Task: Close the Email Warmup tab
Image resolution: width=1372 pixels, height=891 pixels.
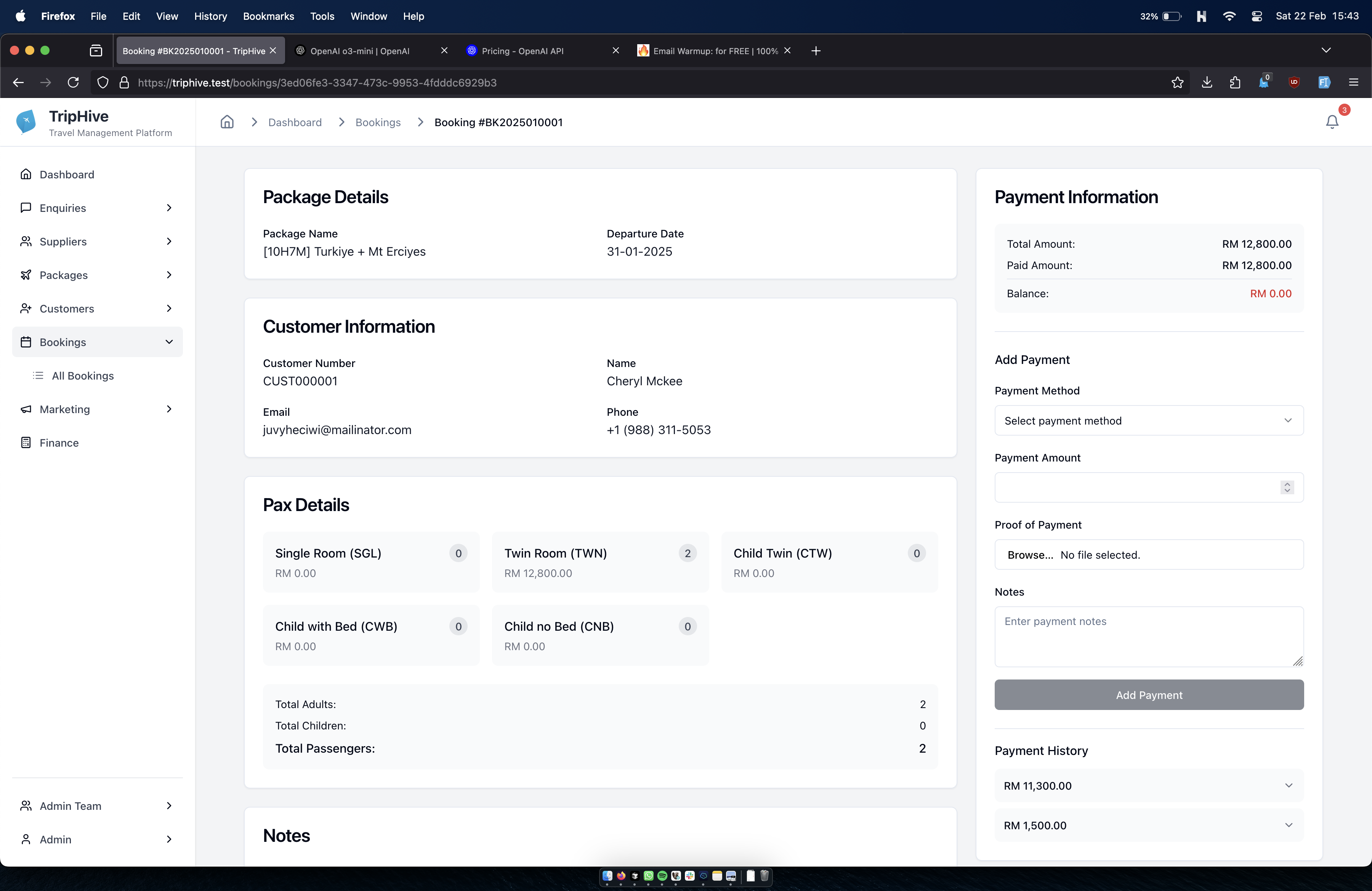Action: [x=787, y=51]
